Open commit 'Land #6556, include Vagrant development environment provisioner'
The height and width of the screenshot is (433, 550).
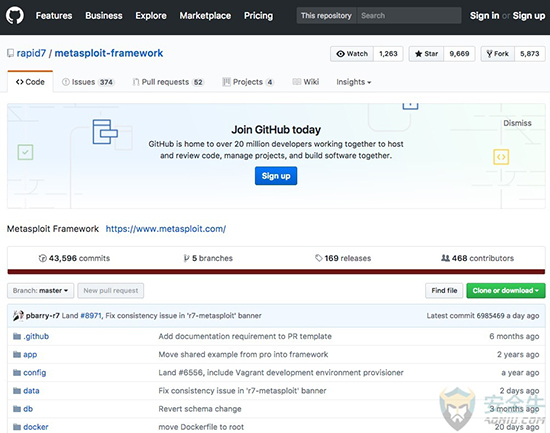(281, 373)
